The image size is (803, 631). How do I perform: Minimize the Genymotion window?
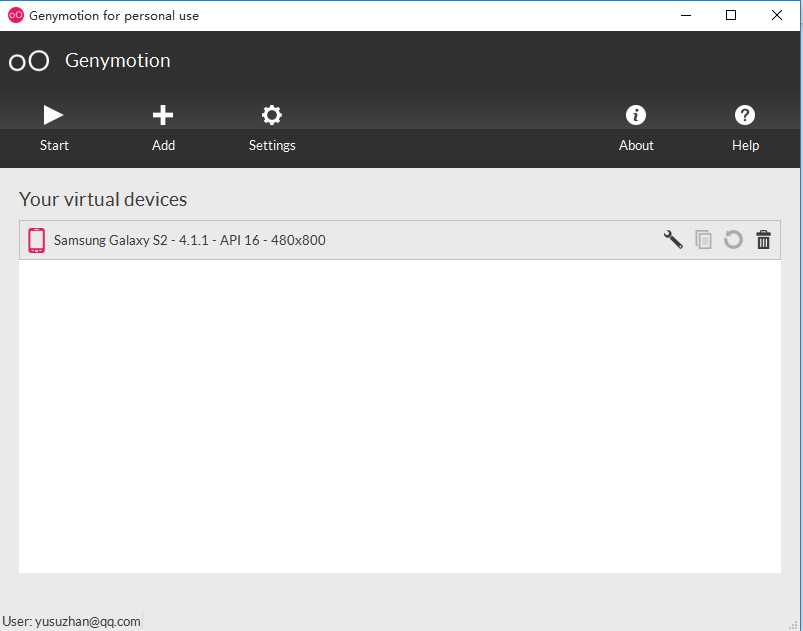686,15
